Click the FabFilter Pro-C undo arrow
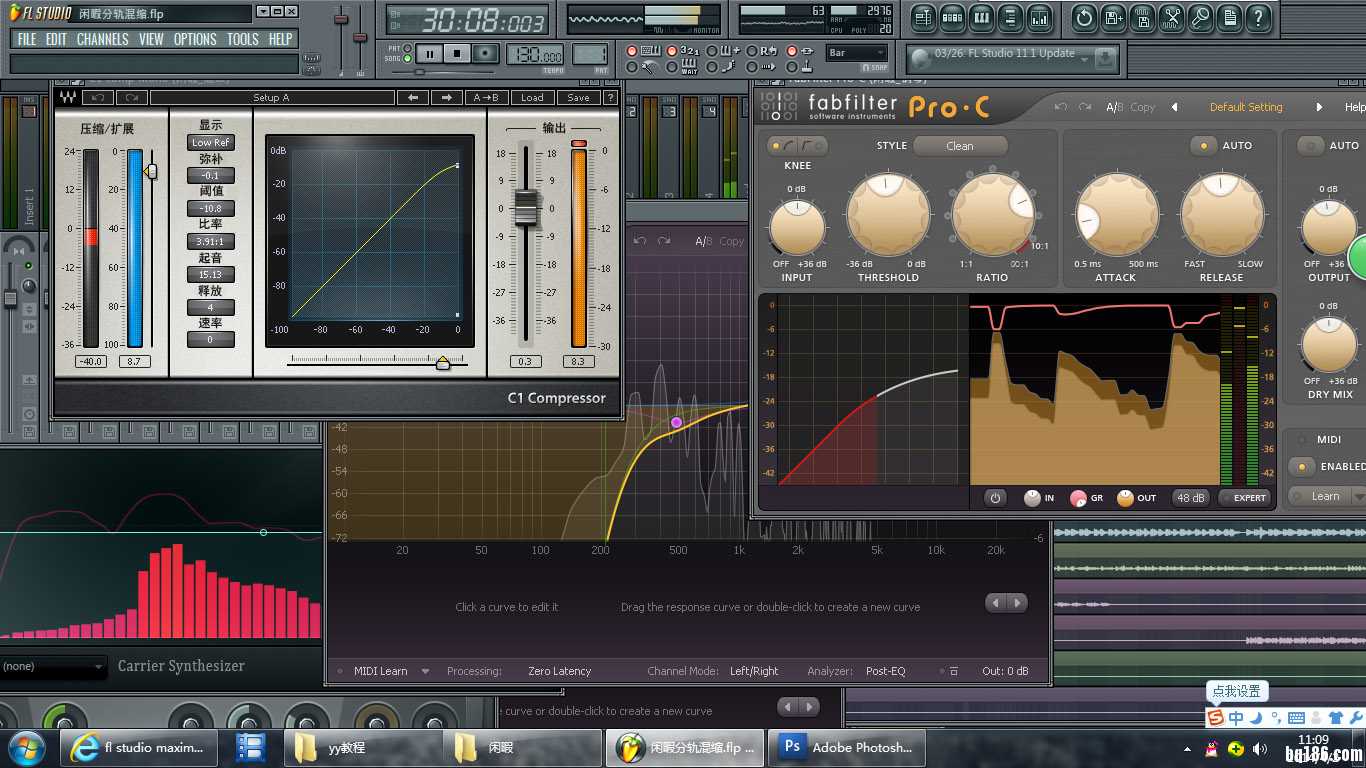Image resolution: width=1366 pixels, height=768 pixels. click(x=1060, y=107)
